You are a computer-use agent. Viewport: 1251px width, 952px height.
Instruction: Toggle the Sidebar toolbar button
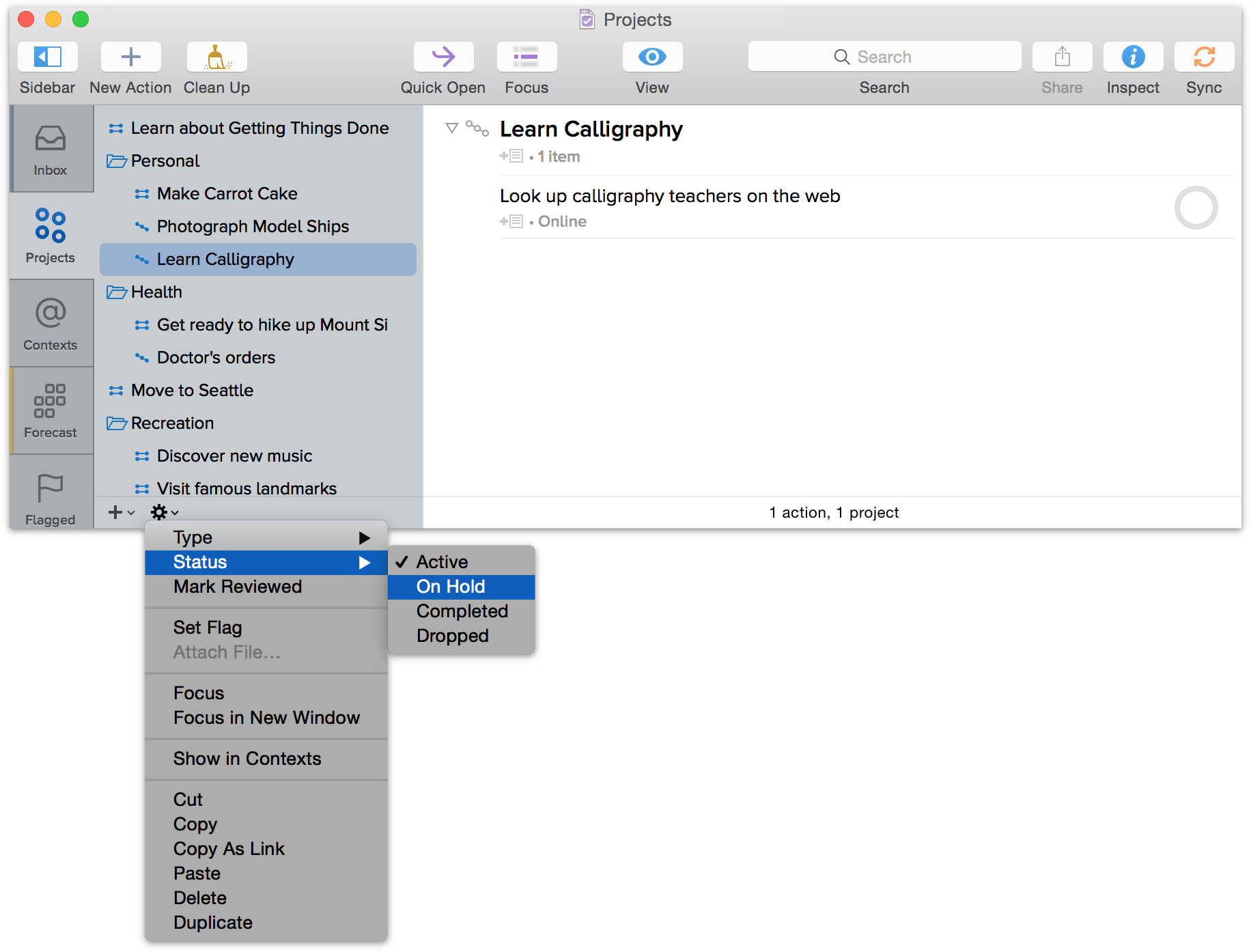pos(48,57)
